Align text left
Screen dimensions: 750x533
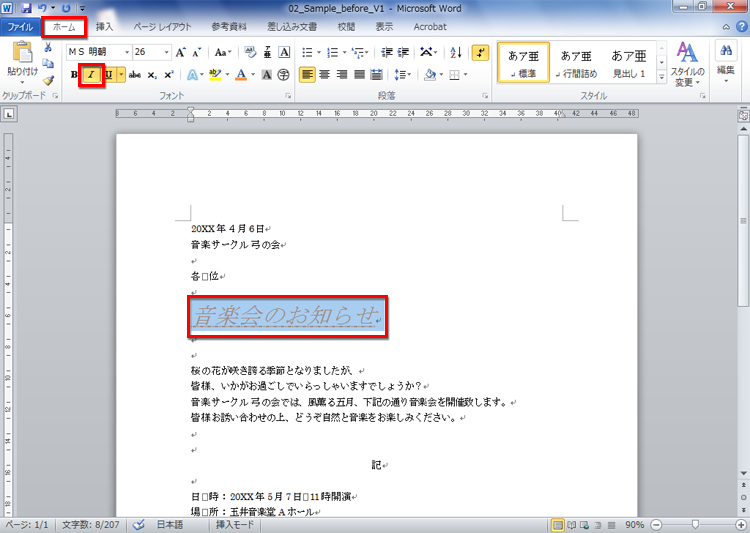[308, 75]
